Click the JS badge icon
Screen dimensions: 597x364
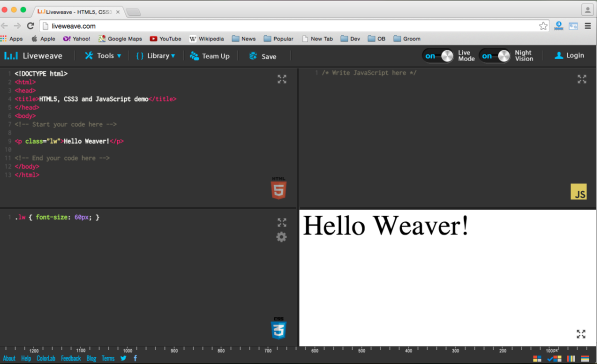click(x=579, y=192)
